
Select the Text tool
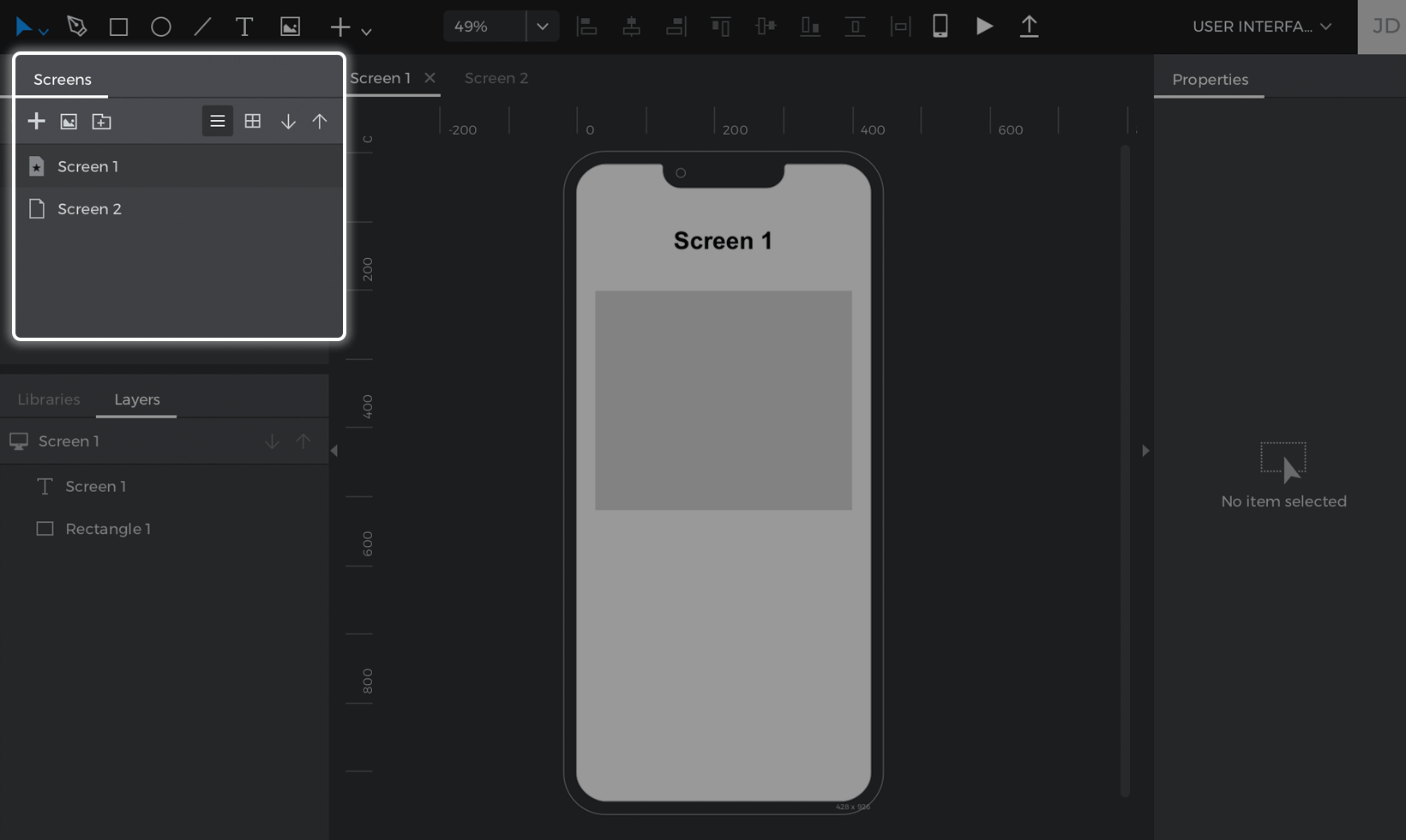[x=244, y=27]
